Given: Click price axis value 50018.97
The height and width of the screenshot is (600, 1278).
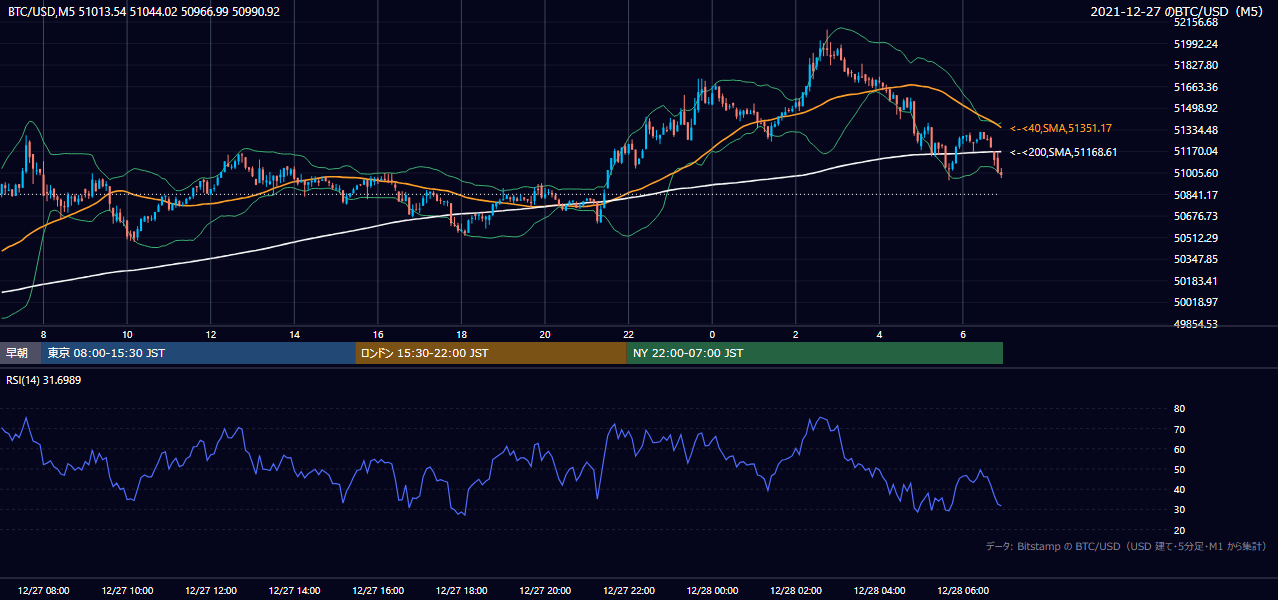Looking at the screenshot, I should pos(1195,302).
